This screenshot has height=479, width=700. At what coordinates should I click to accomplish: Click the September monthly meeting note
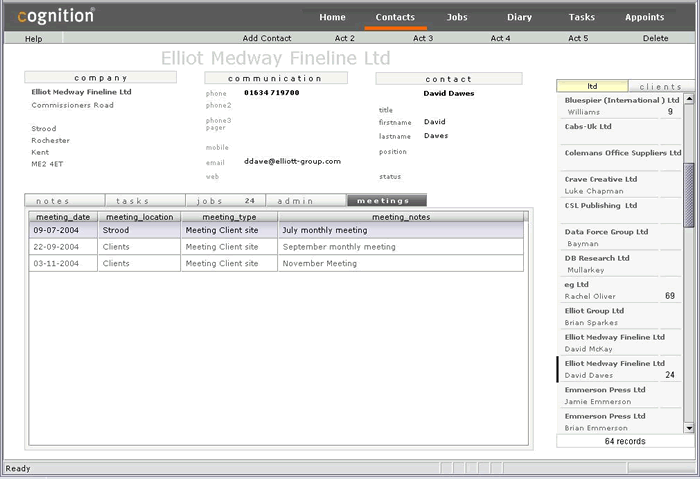coord(401,247)
